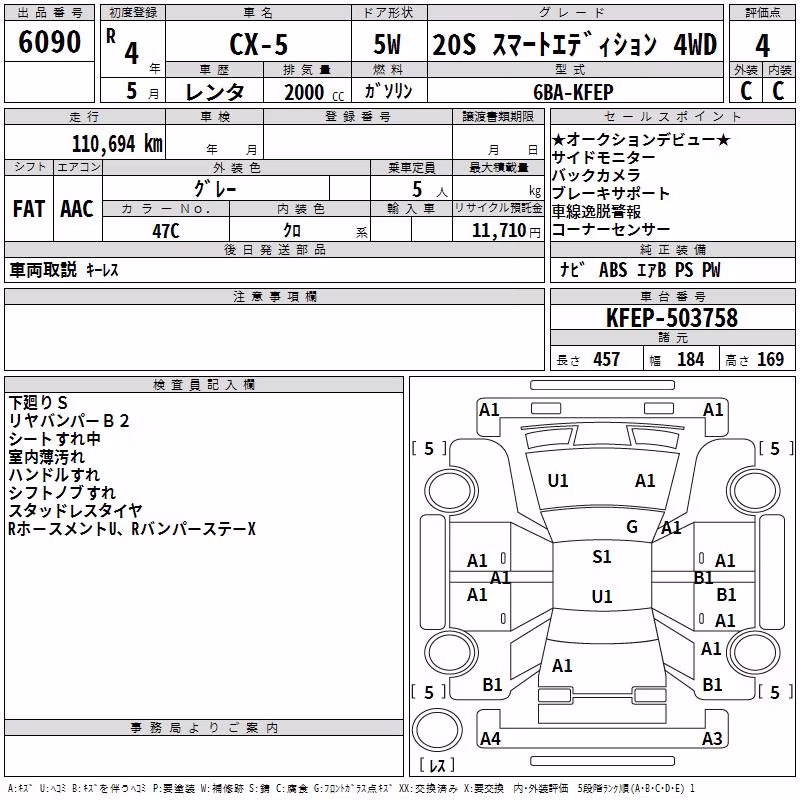Click the model code 6BA-KFEP
The height and width of the screenshot is (800, 800).
pos(573,92)
